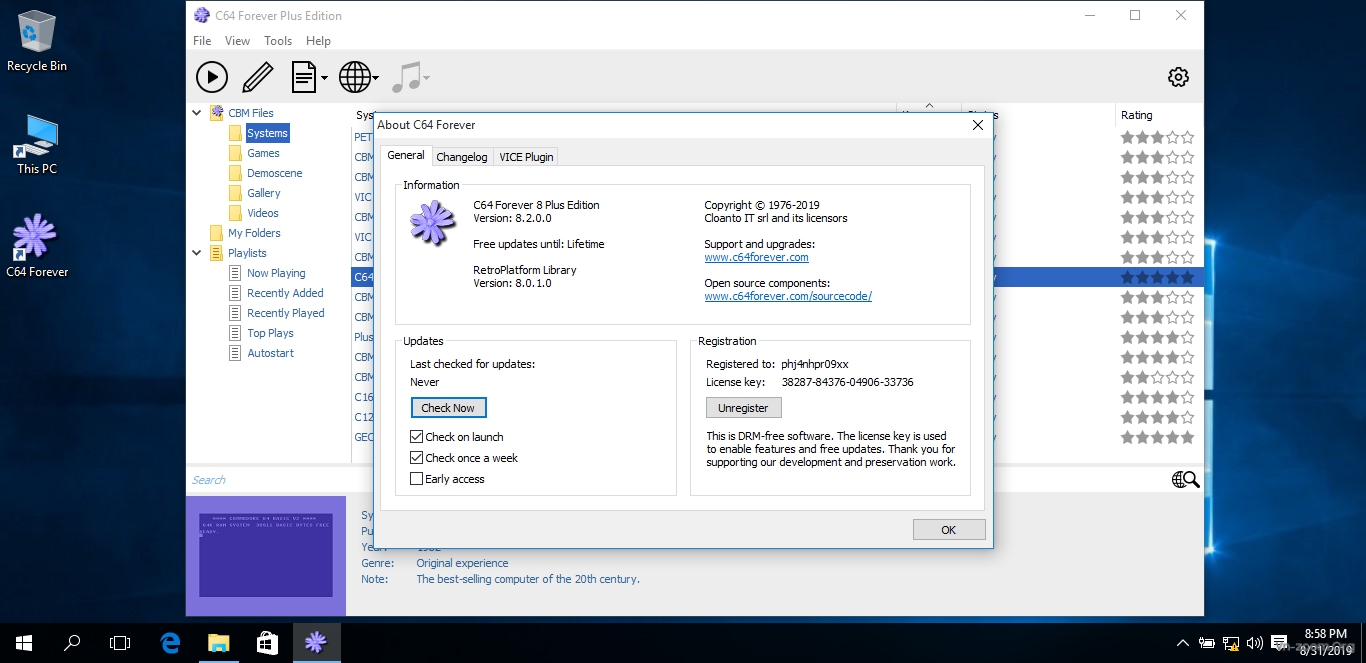Close the About C64 Forever dialog
The image size is (1366, 663).
978,125
